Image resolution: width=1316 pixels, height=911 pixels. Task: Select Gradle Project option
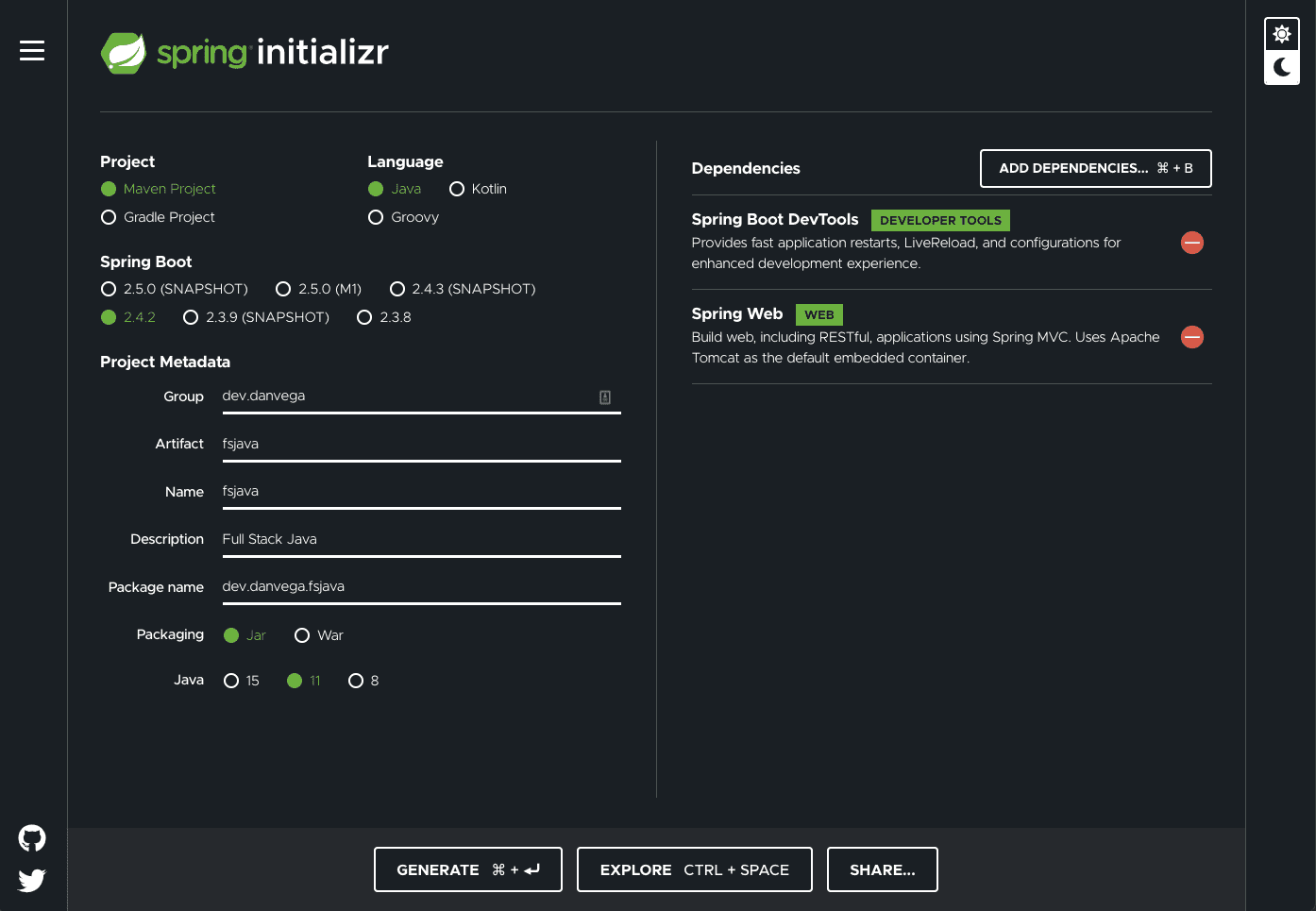pyautogui.click(x=109, y=217)
